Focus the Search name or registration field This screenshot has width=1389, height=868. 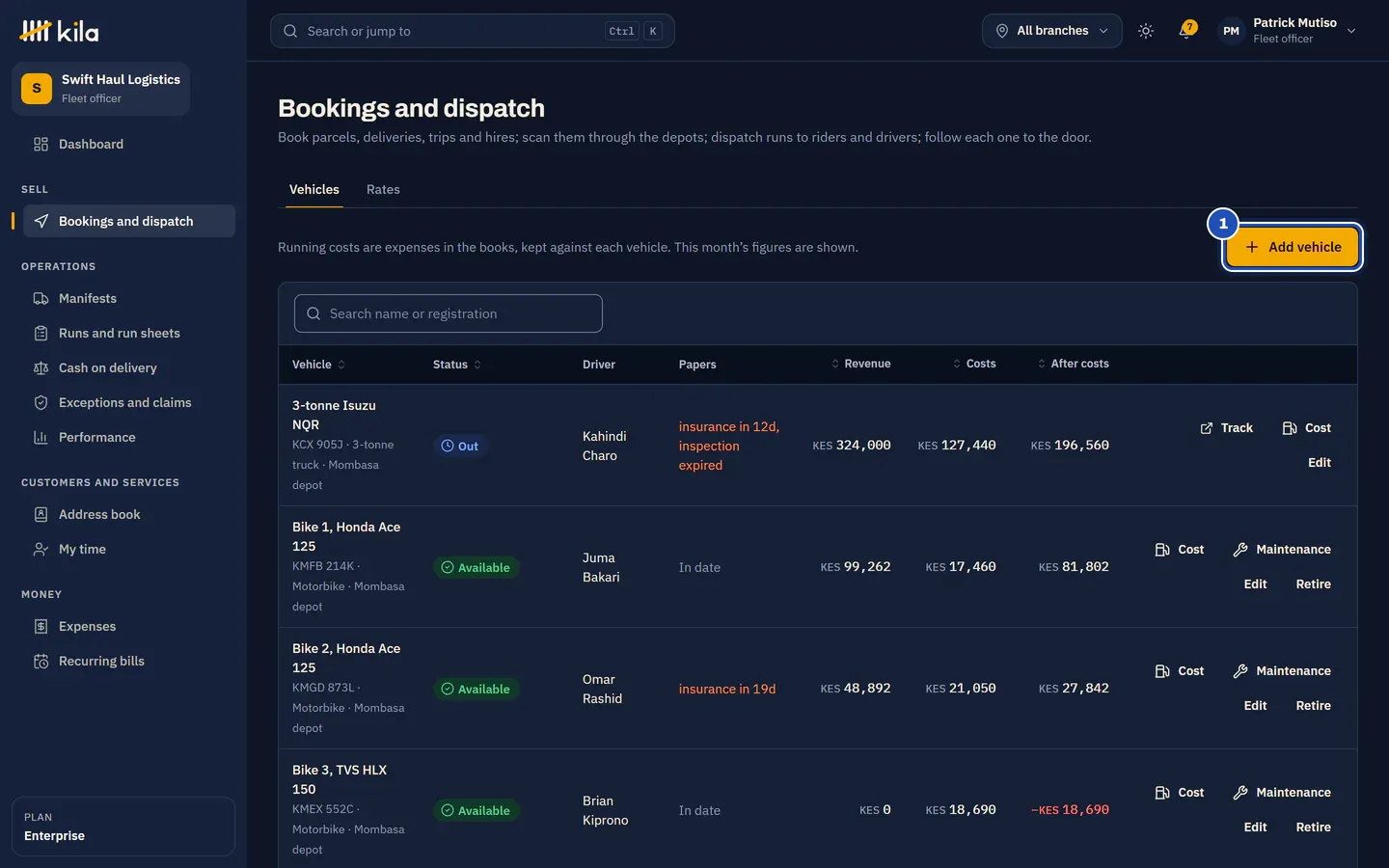coord(449,313)
